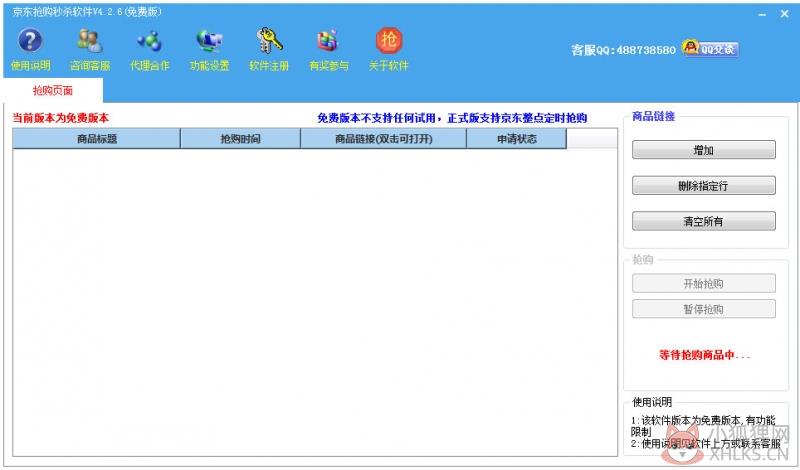This screenshot has width=800, height=470.
Task: Open 咨询客服 customer service icon
Action: (x=90, y=49)
